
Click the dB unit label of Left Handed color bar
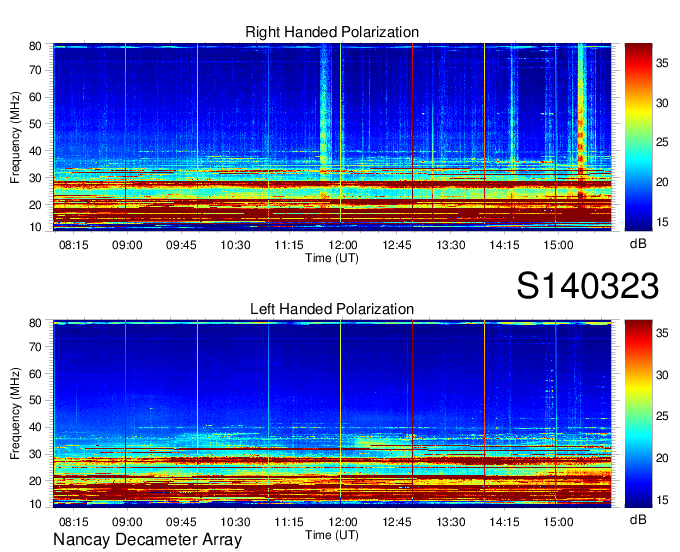(x=638, y=519)
